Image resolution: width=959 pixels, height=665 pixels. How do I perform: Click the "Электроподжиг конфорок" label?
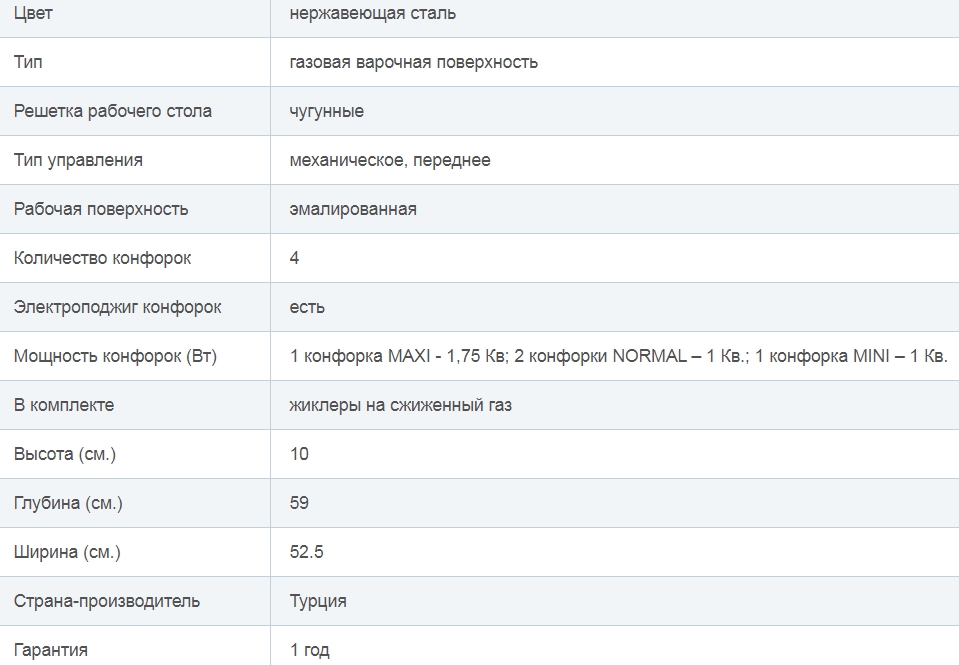tap(117, 307)
